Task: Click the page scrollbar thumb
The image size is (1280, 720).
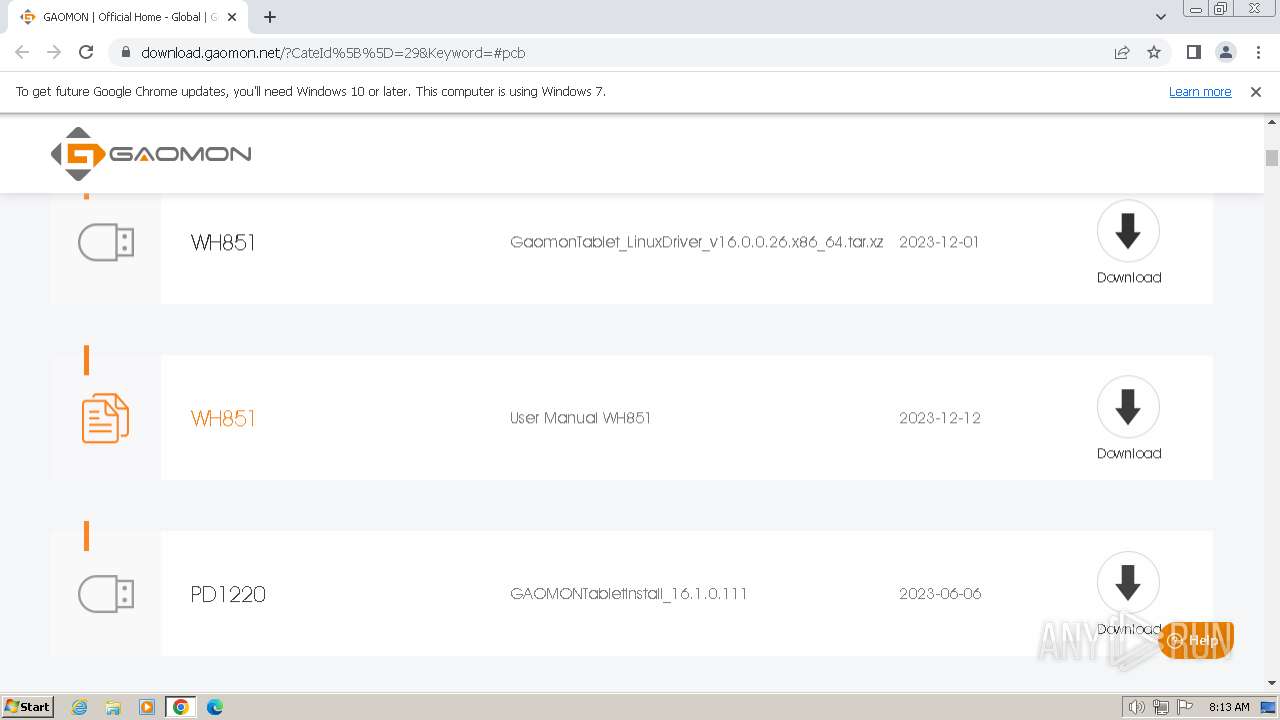Action: pos(1272,158)
